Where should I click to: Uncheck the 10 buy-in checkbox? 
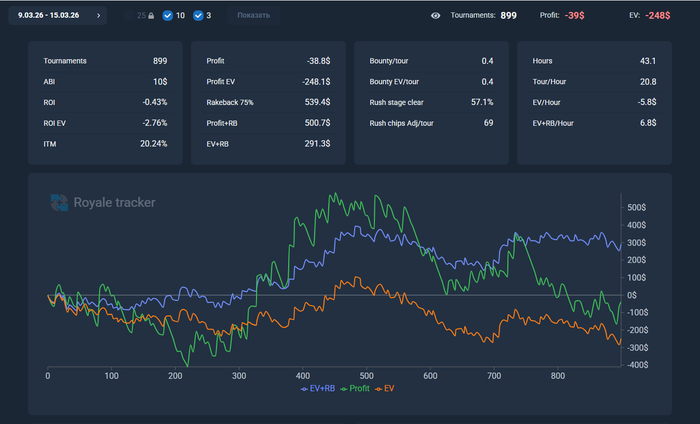pos(167,16)
